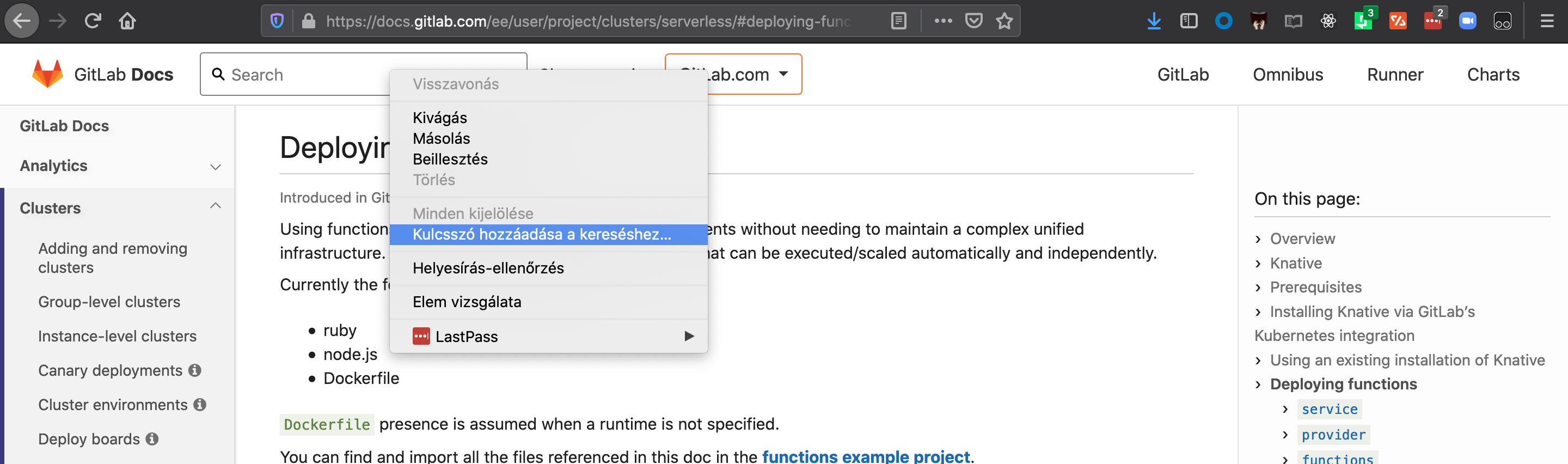Open the Pocket save icon

[974, 21]
